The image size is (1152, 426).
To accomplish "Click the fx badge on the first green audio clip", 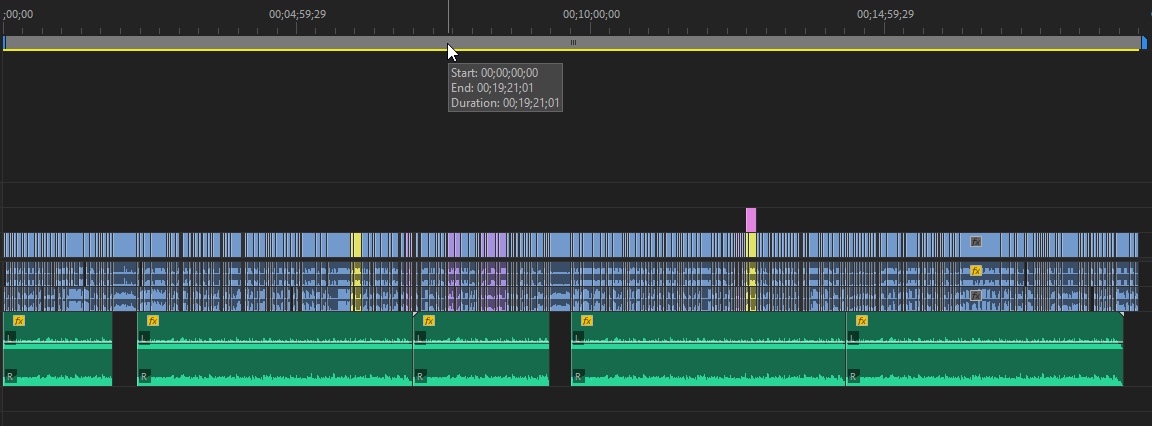I will 18,321.
